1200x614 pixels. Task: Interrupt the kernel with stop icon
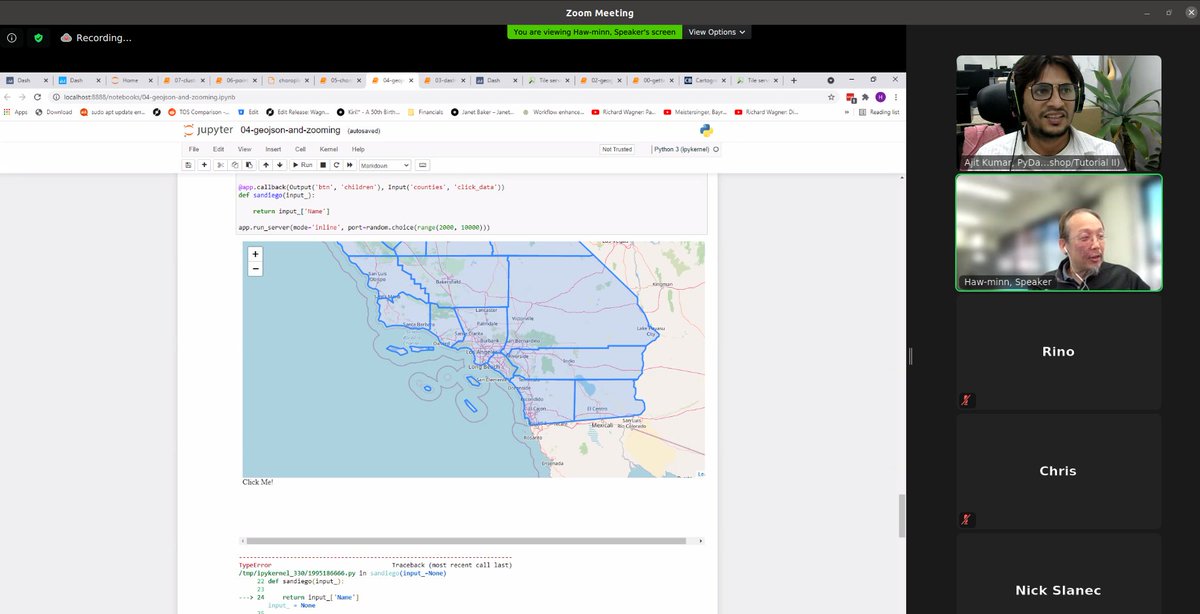[x=323, y=165]
